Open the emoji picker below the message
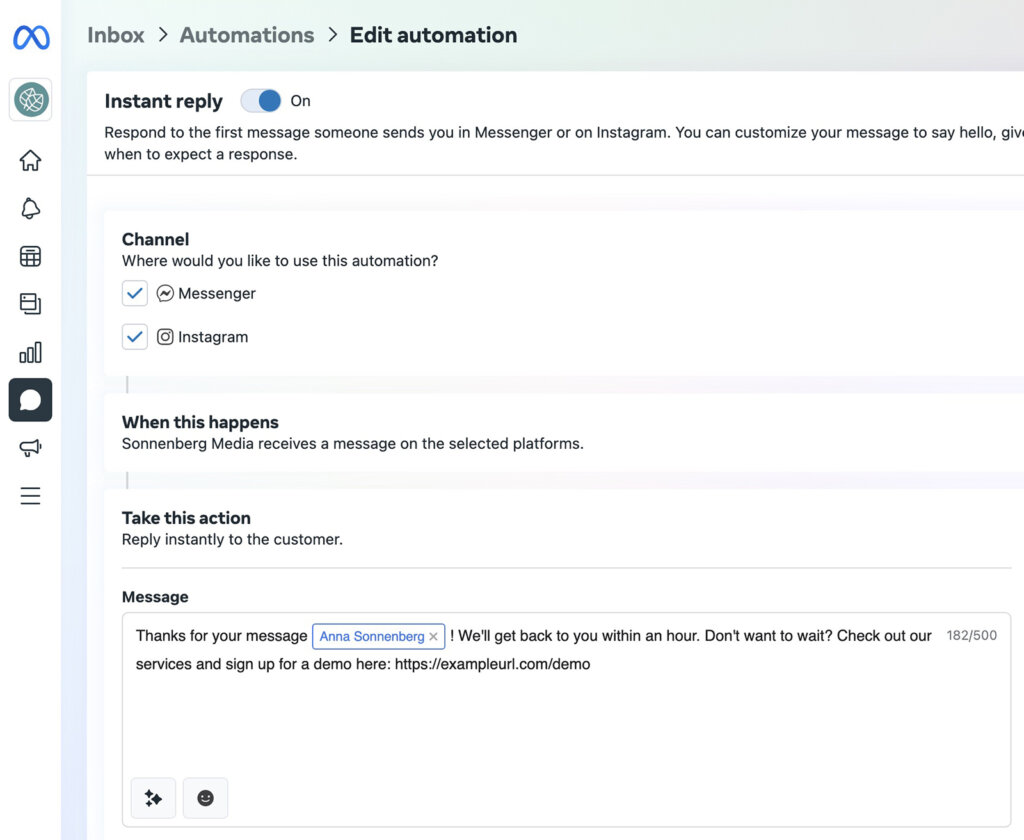Screen dimensions: 1024x840 point(205,798)
